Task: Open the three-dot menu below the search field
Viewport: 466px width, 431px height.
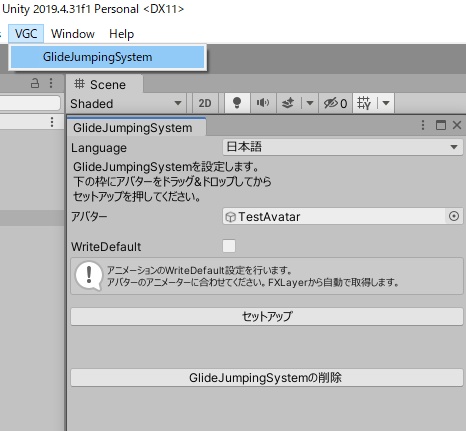Action: coord(52,122)
